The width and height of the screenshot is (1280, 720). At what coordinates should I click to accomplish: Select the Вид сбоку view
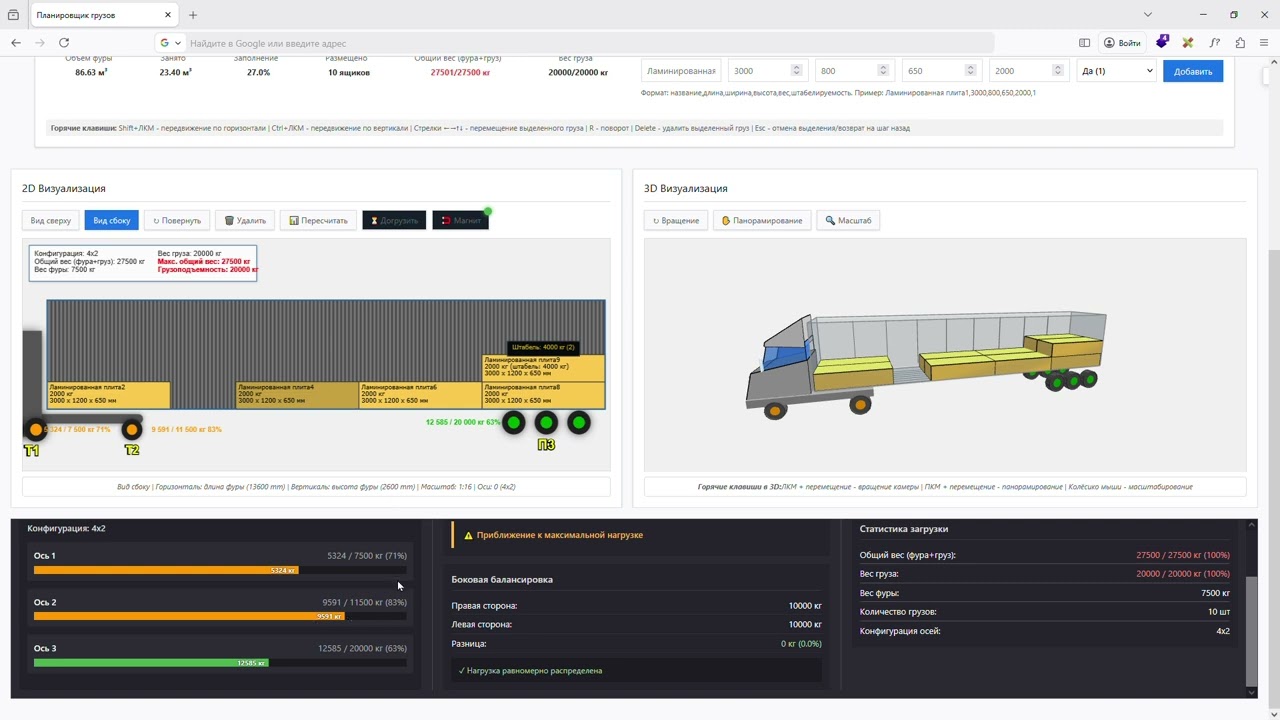pyautogui.click(x=112, y=220)
